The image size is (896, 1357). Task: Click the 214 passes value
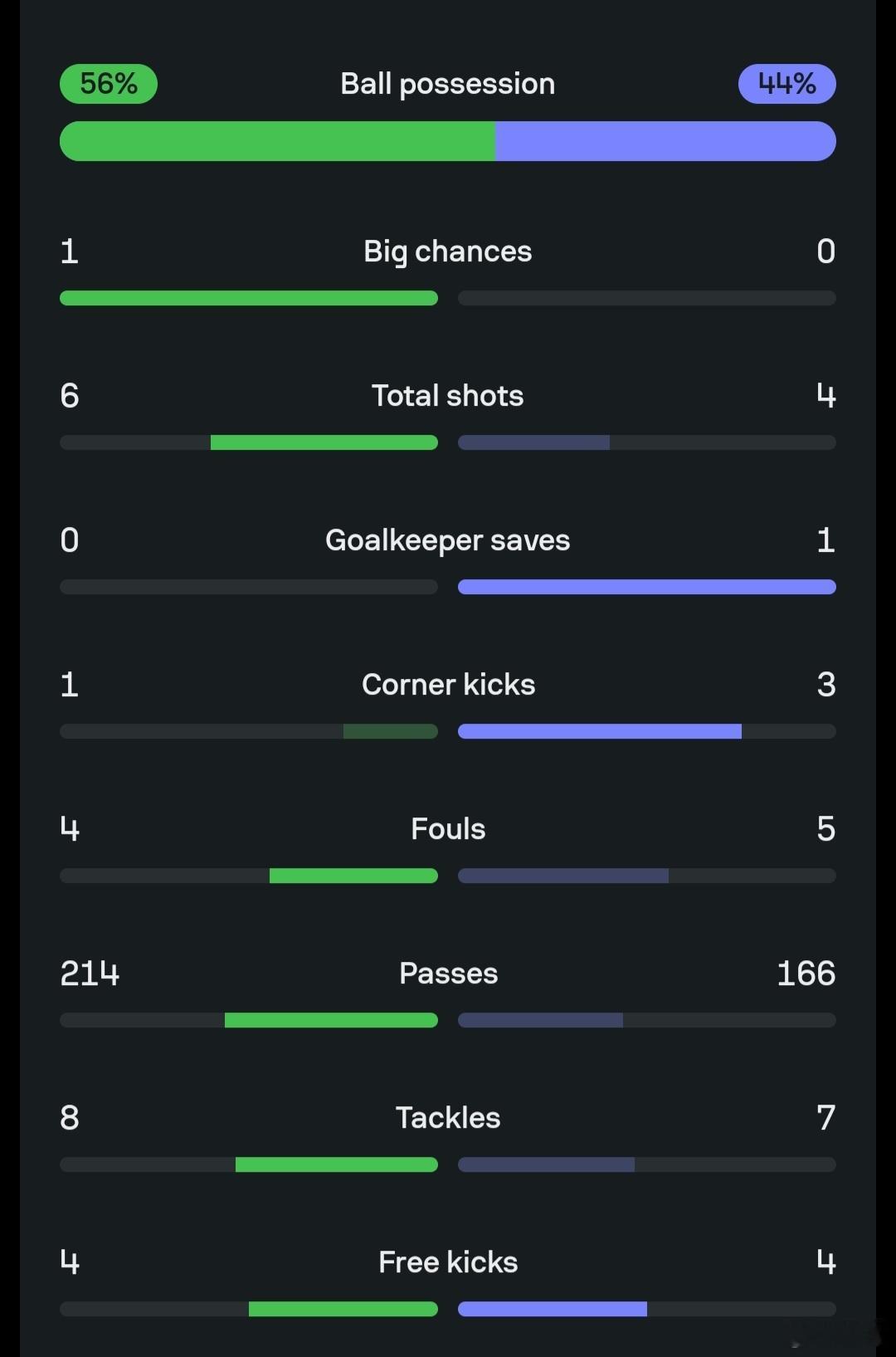90,974
